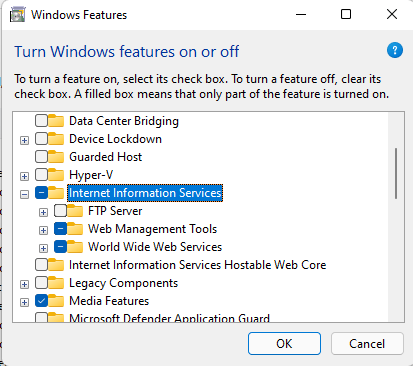Expand the Device Lockdown tree node
The width and height of the screenshot is (413, 366).
click(24, 140)
